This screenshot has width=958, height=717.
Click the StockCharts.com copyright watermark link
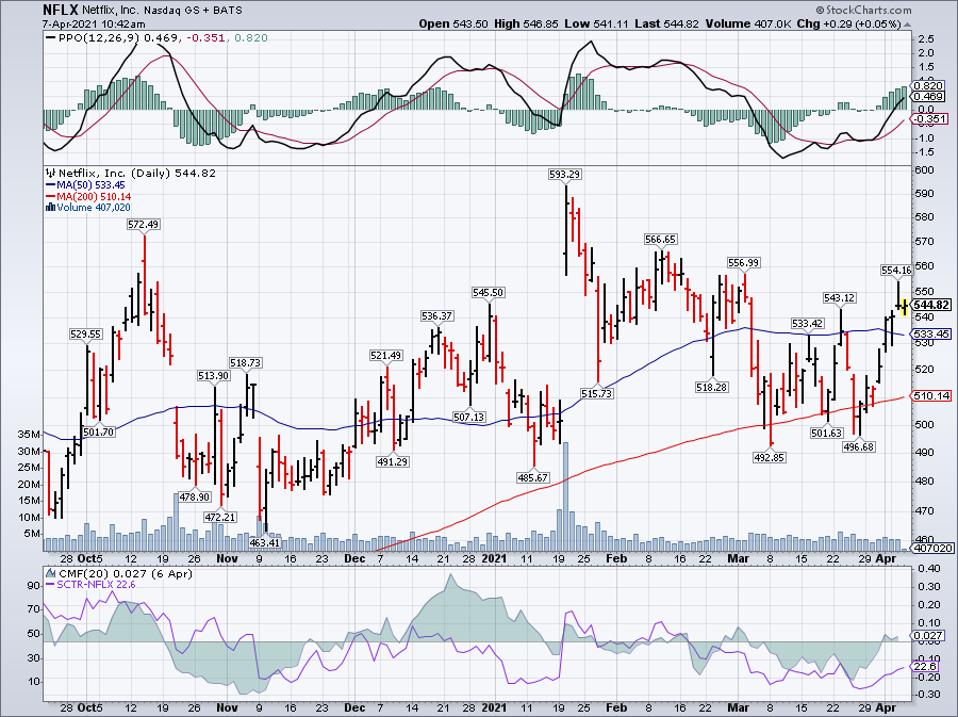[863, 10]
